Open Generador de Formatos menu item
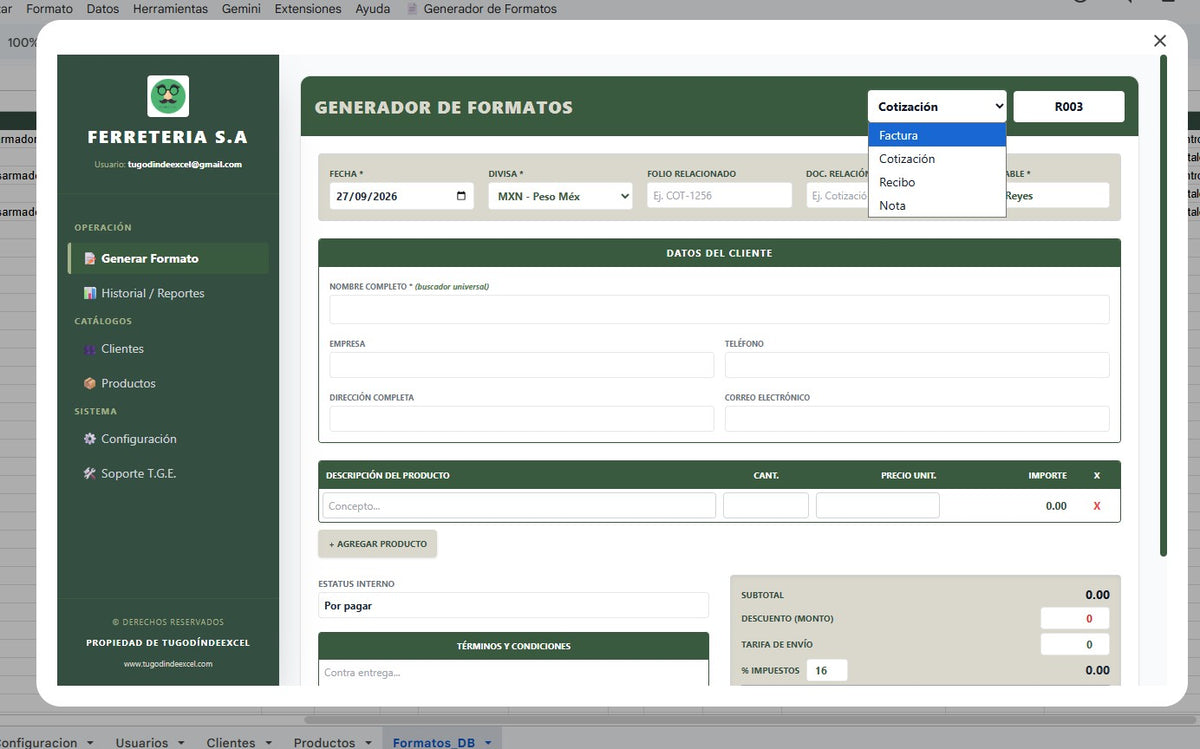1200x749 pixels. (490, 9)
